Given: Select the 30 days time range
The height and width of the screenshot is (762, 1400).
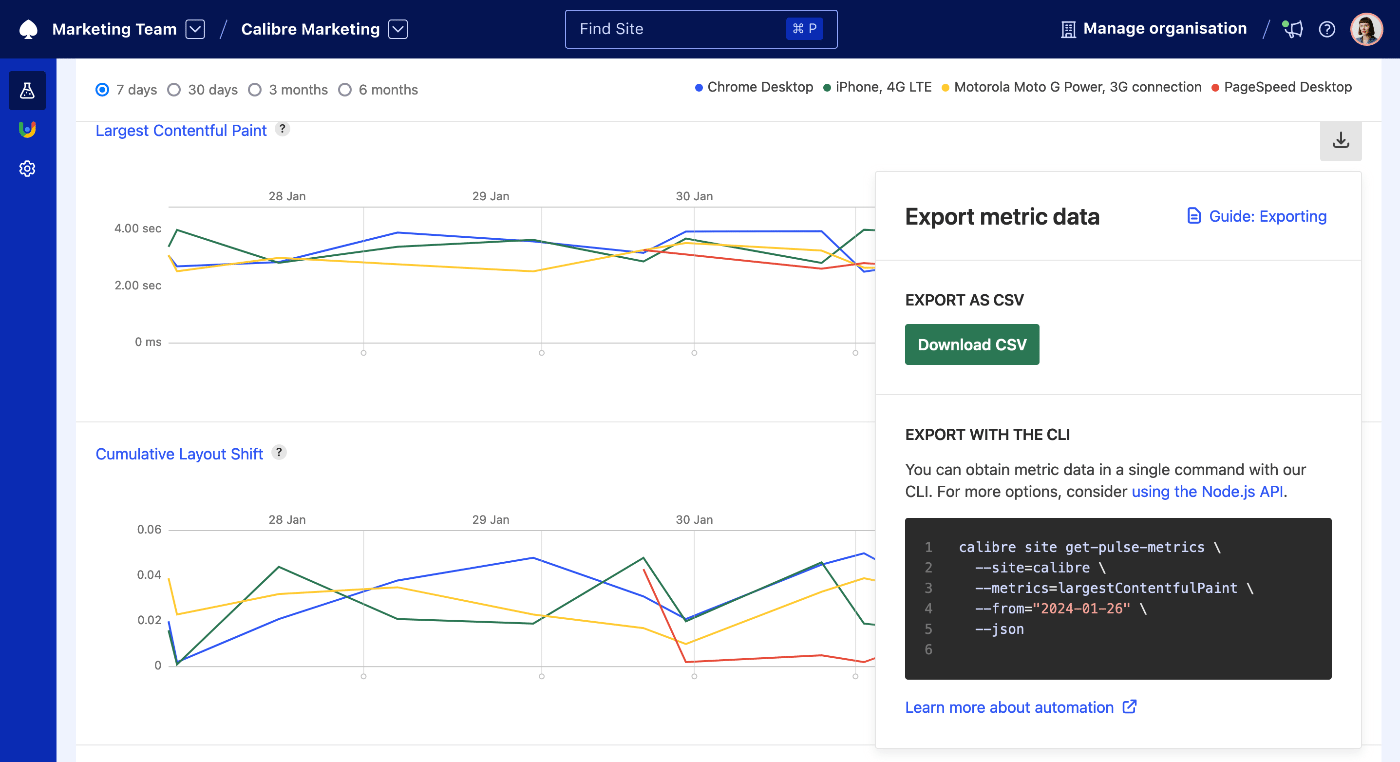Looking at the screenshot, I should pyautogui.click(x=175, y=89).
